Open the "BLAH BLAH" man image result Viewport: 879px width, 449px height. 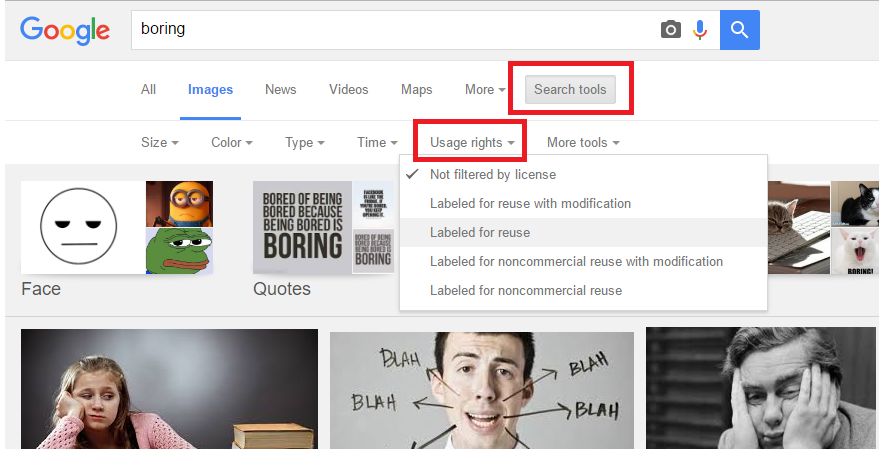[x=482, y=390]
